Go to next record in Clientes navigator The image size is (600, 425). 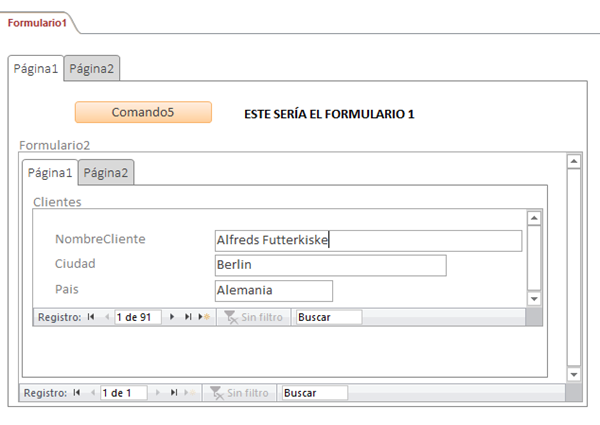tap(172, 317)
